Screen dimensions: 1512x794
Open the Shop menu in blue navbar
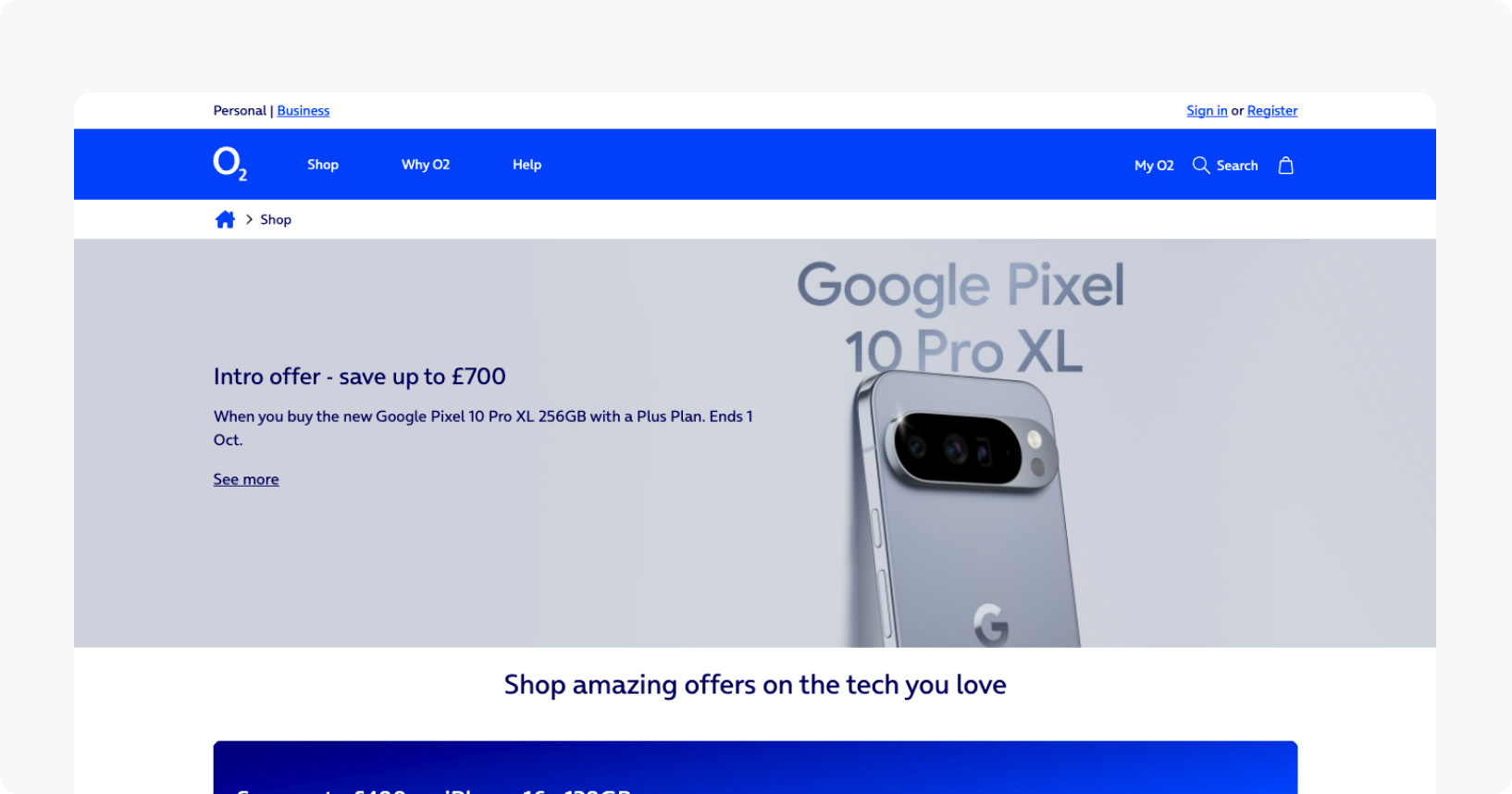click(x=323, y=165)
